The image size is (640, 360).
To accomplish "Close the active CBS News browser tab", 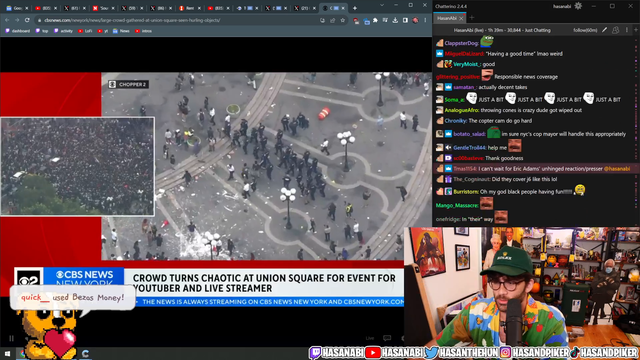I will pyautogui.click(x=343, y=8).
